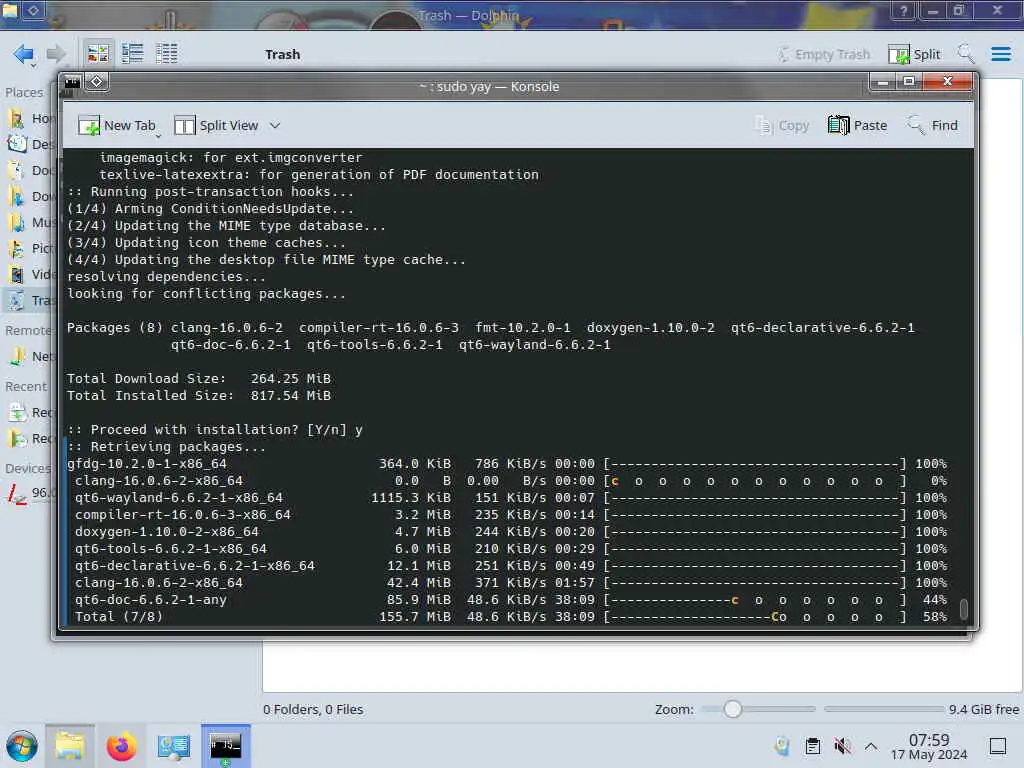Switch Dolphin to Compact view mode

tap(133, 54)
